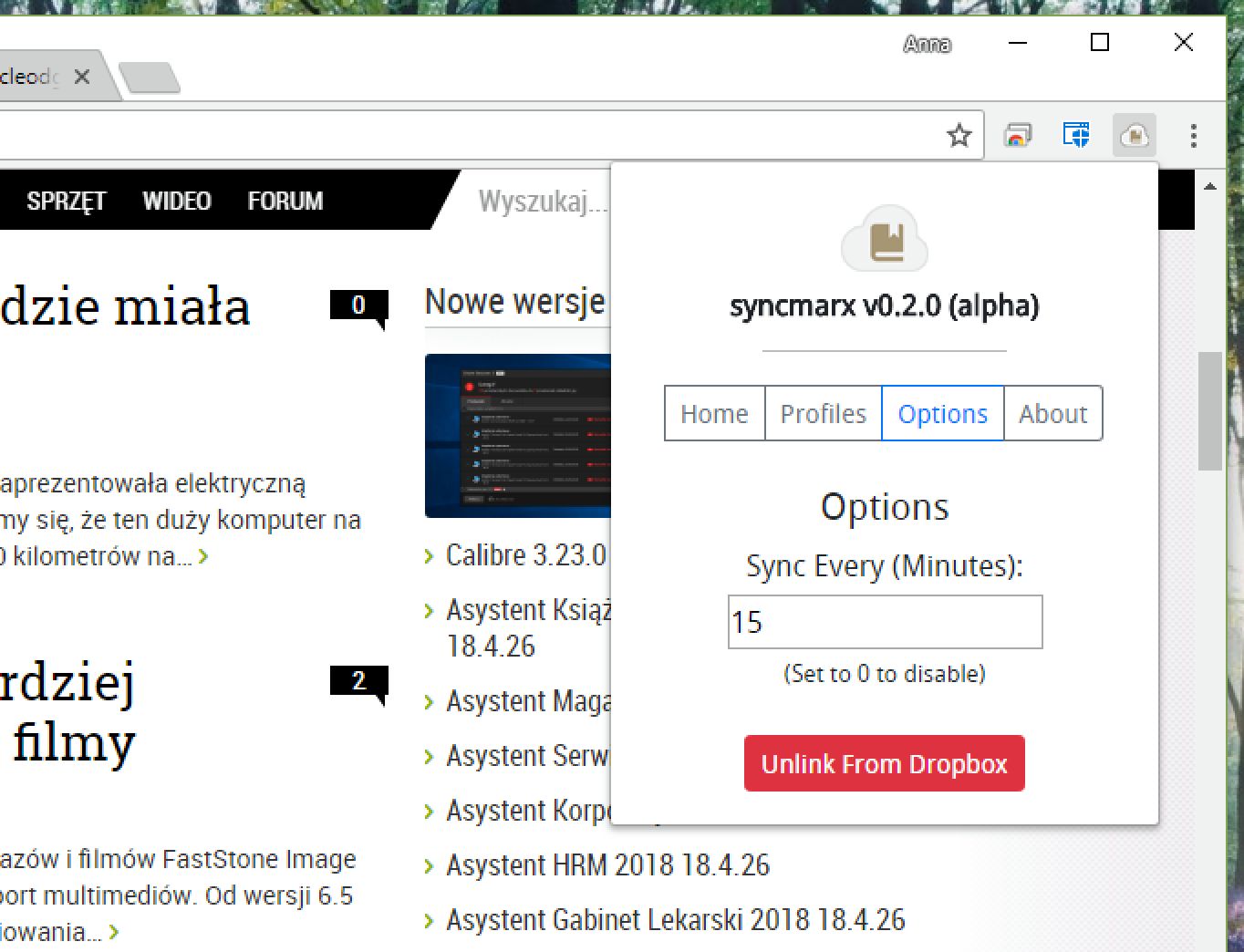This screenshot has width=1244, height=952.
Task: Open a new browser tab
Action: [x=150, y=78]
